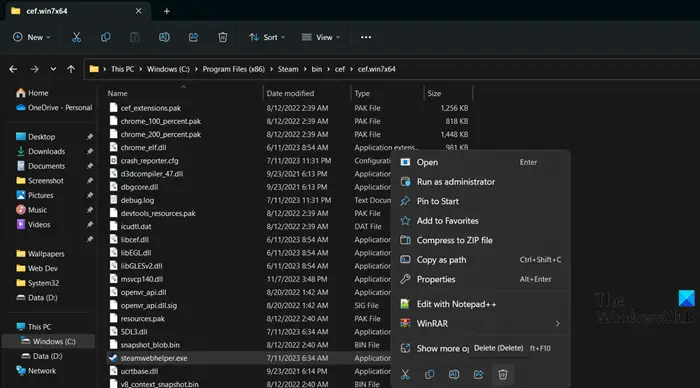This screenshot has width=700, height=388.
Task: Choose Open from the context menu
Action: click(480, 163)
